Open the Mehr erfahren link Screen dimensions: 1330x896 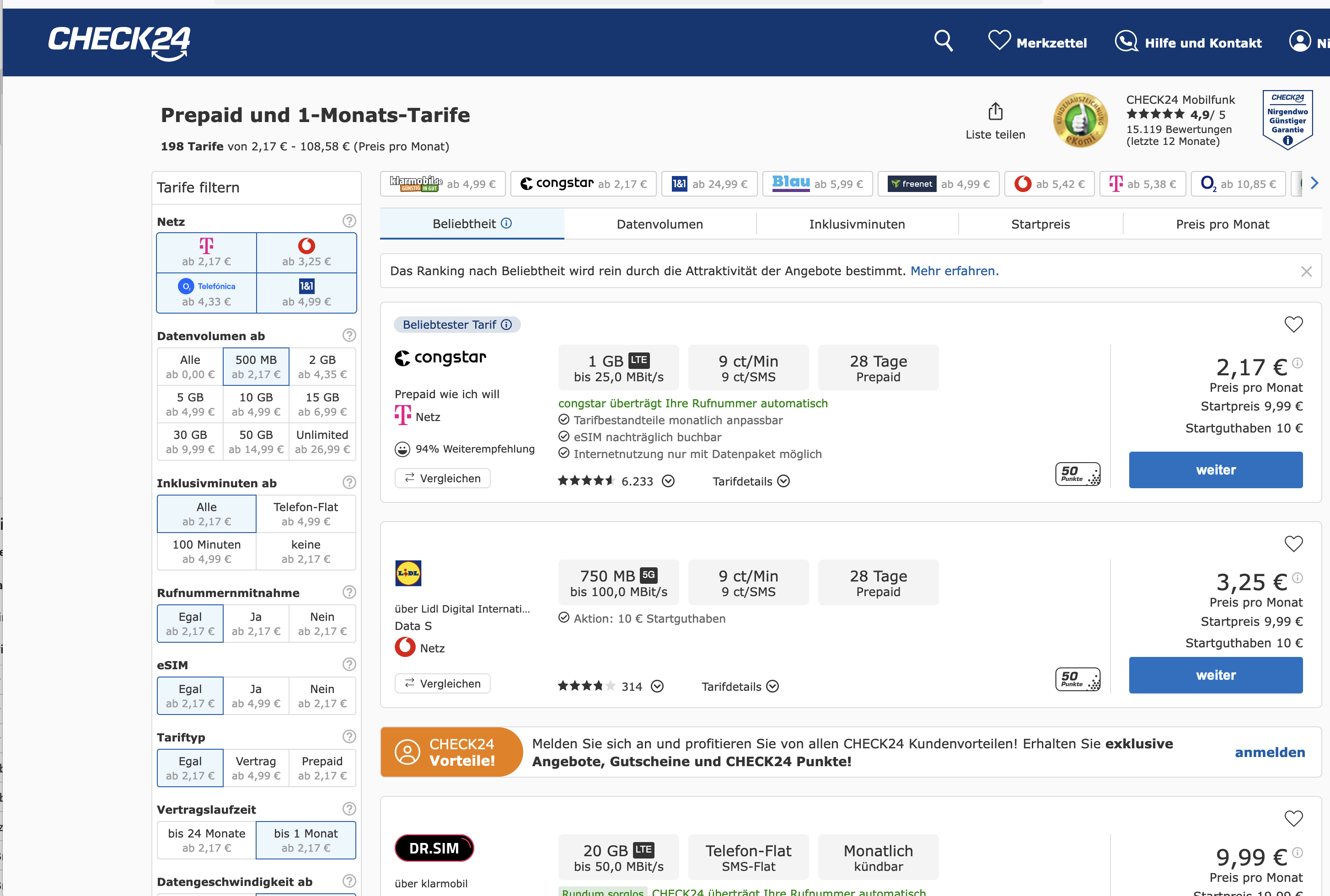pyautogui.click(x=954, y=271)
